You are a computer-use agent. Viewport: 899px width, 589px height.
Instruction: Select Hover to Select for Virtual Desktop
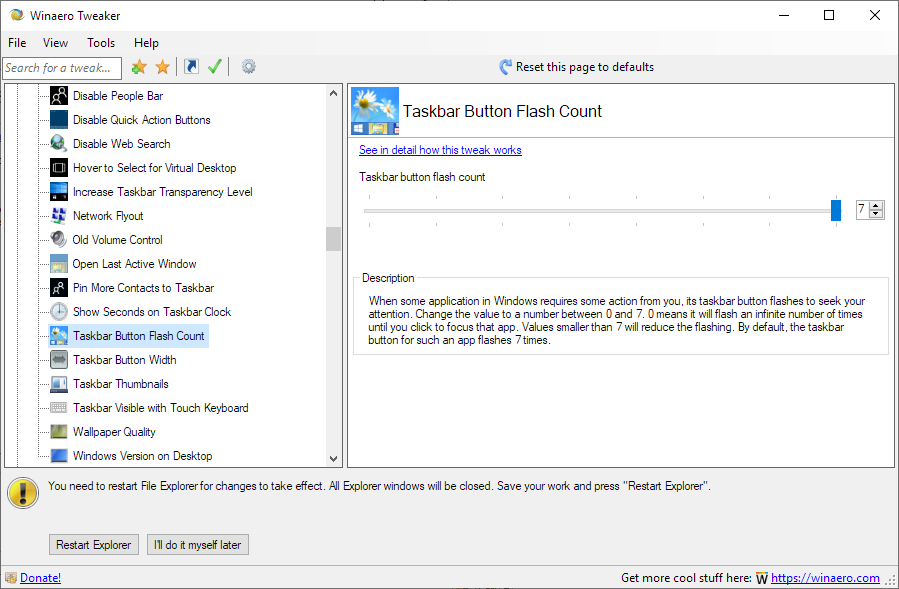click(155, 168)
